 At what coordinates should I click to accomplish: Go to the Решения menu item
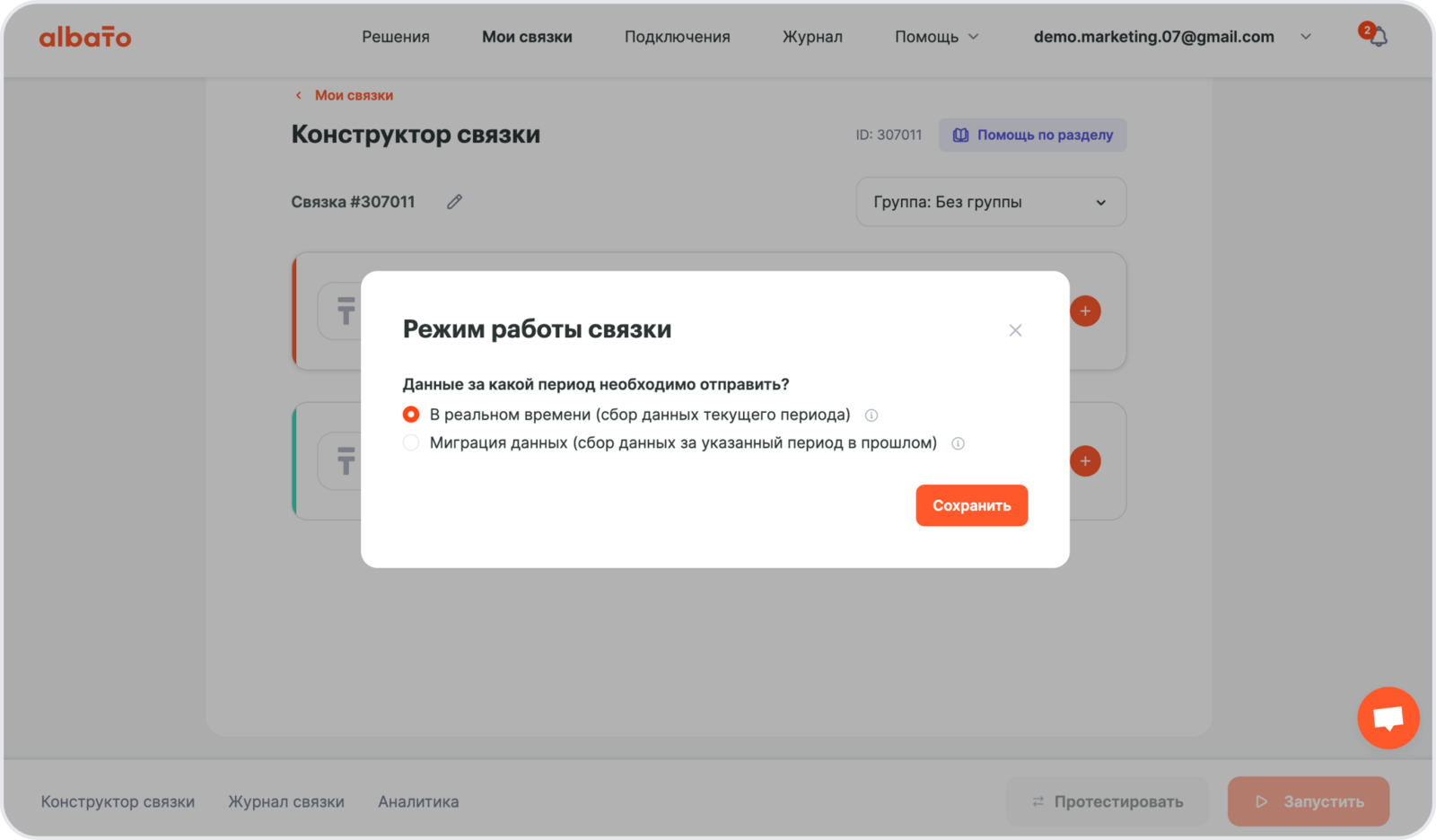pyautogui.click(x=396, y=37)
